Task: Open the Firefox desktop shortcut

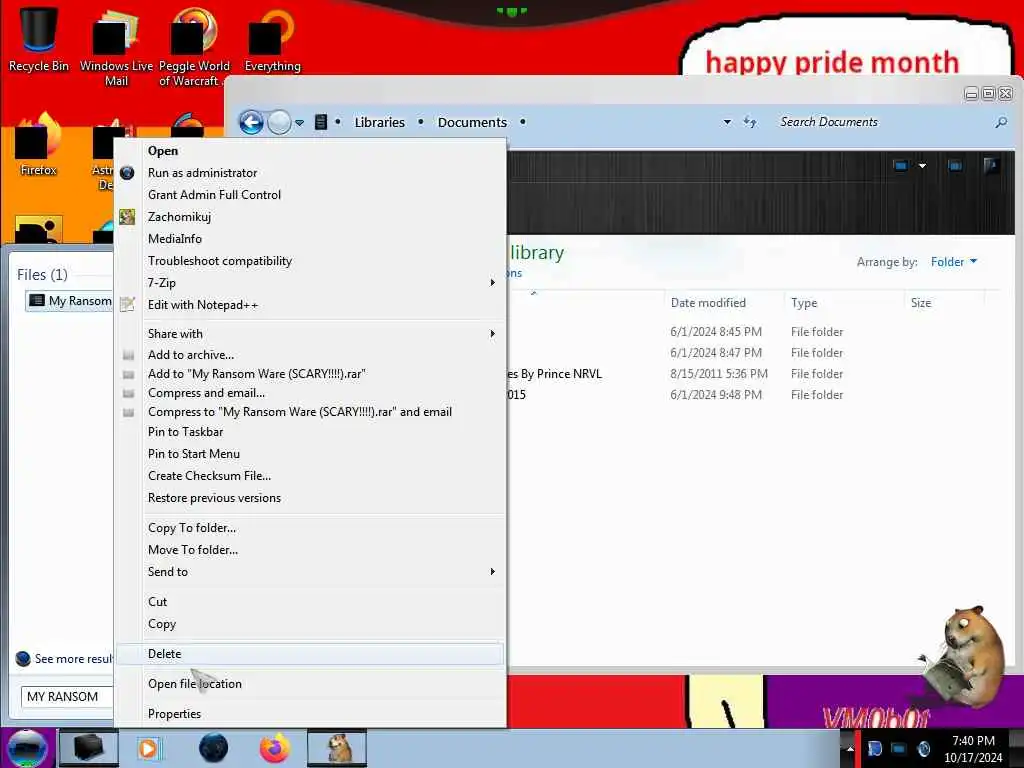Action: click(38, 146)
